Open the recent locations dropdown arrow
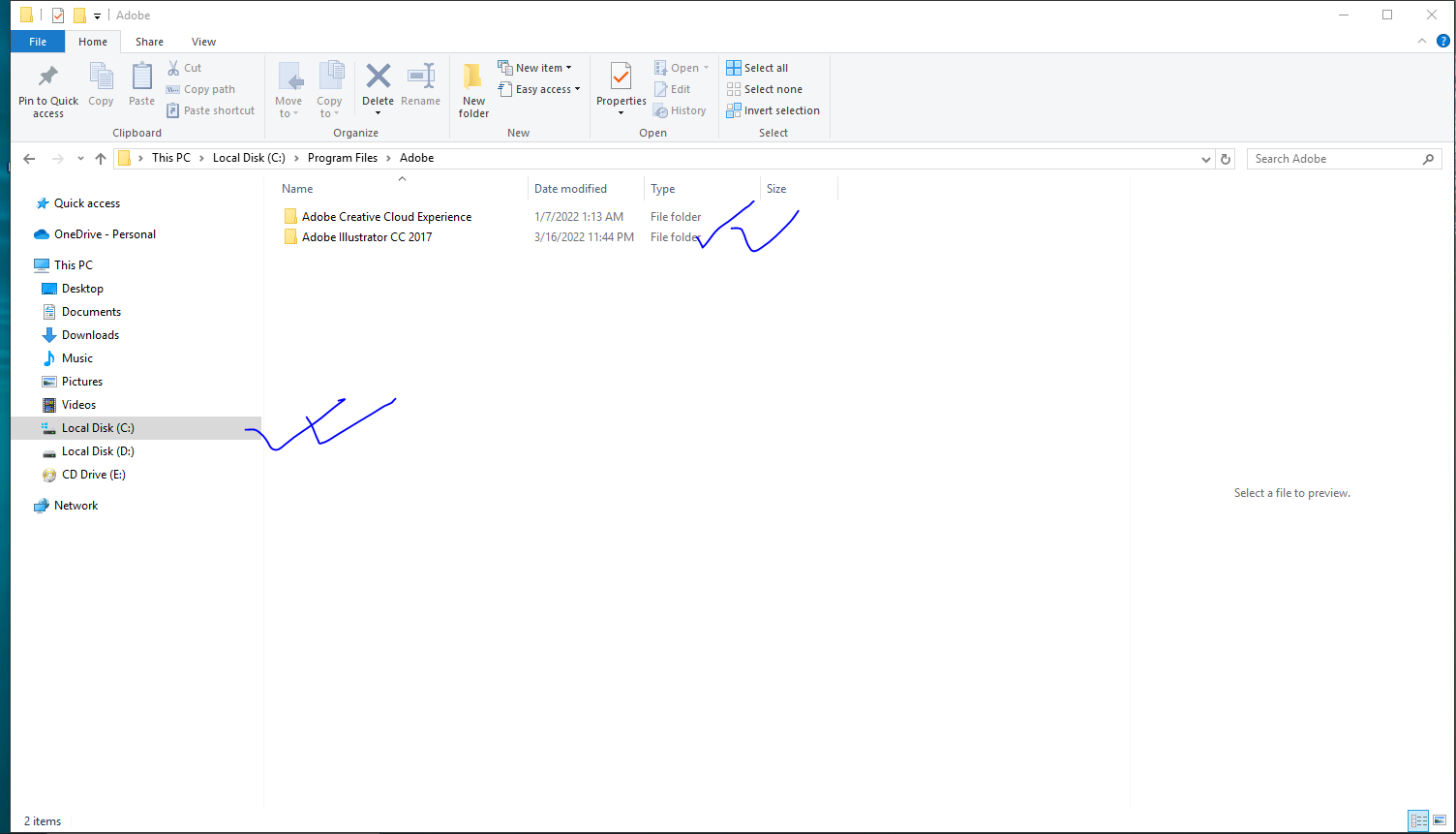The width and height of the screenshot is (1456, 834). pyautogui.click(x=80, y=159)
